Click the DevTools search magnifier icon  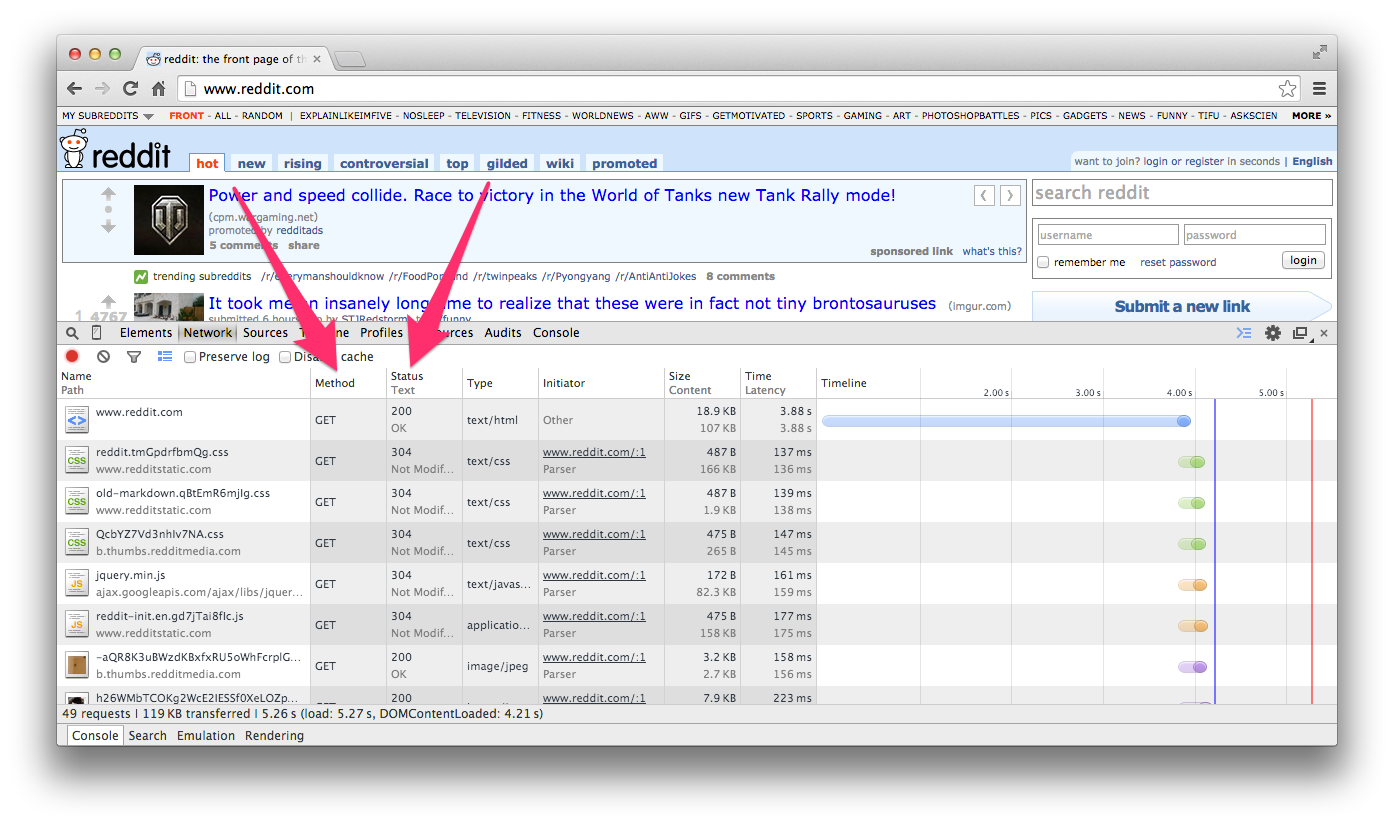pyautogui.click(x=72, y=333)
